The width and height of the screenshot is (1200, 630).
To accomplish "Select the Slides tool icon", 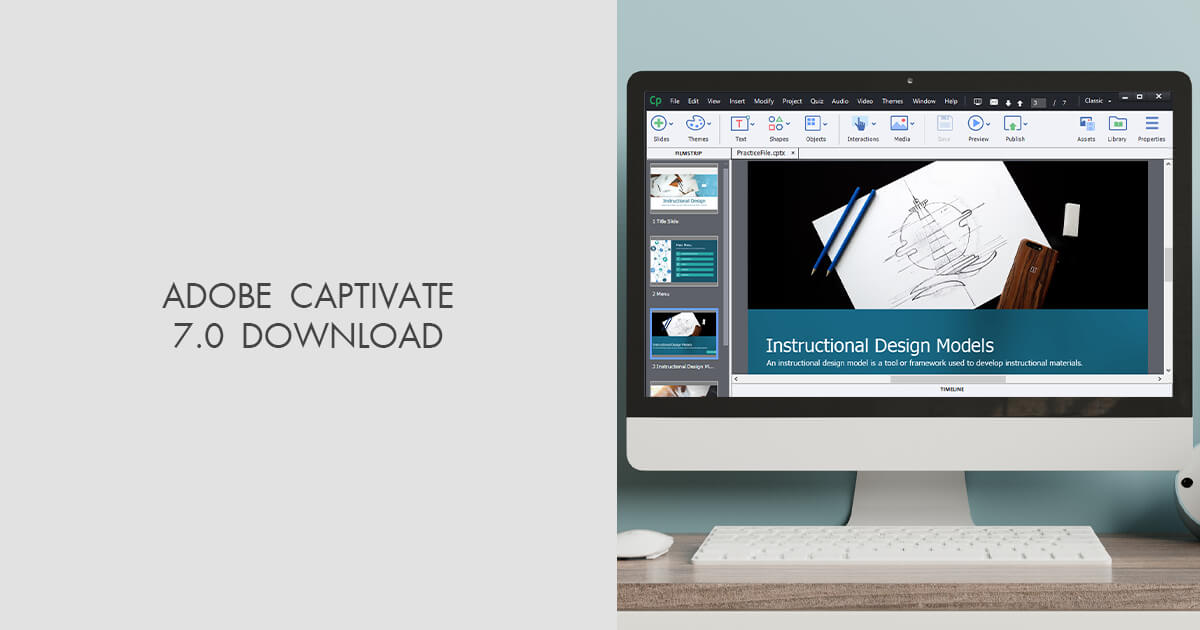I will (x=658, y=122).
